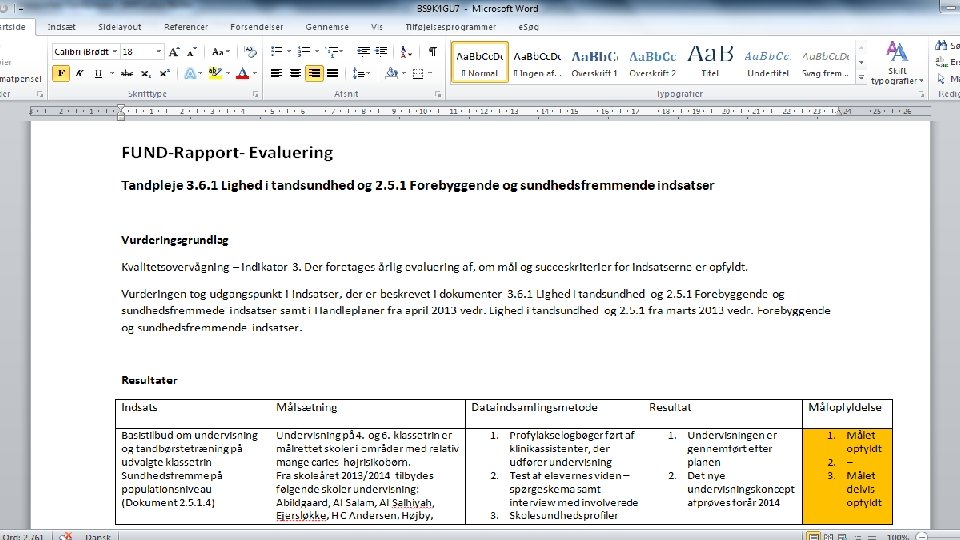Expand underline style dropdown arrow

(111, 73)
